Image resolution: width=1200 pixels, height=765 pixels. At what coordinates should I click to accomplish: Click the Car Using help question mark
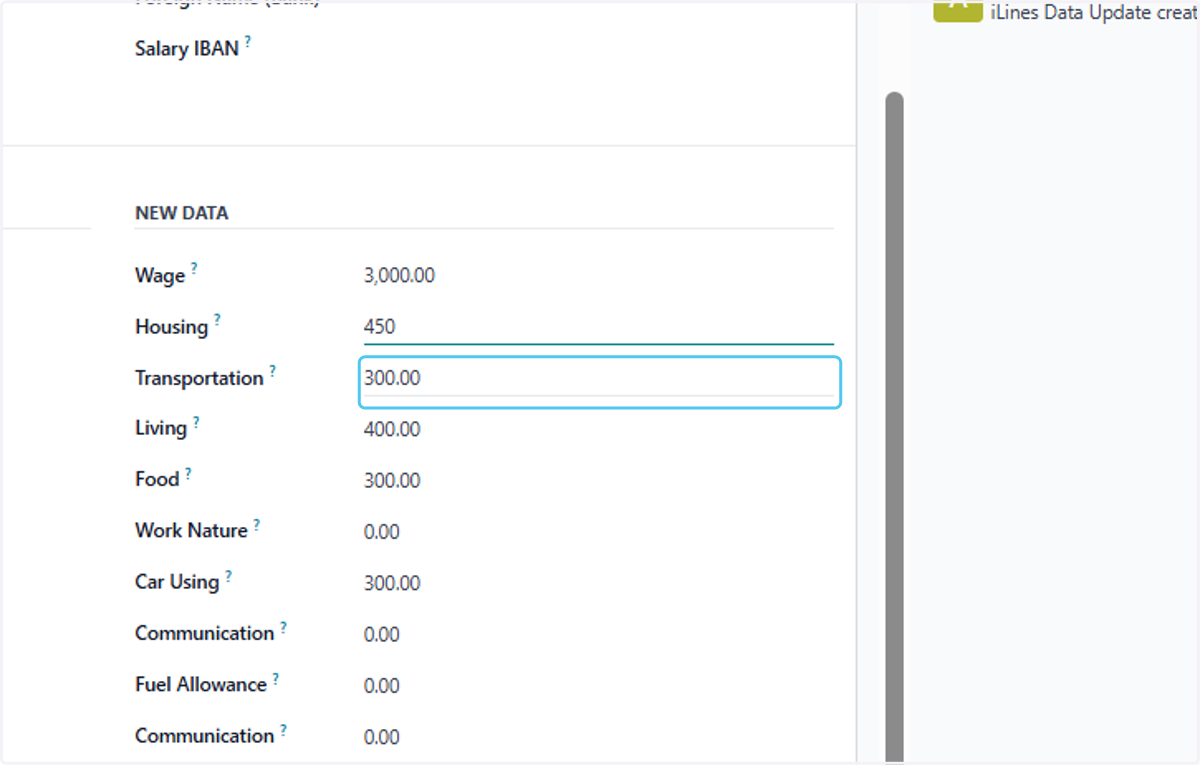[x=228, y=576]
